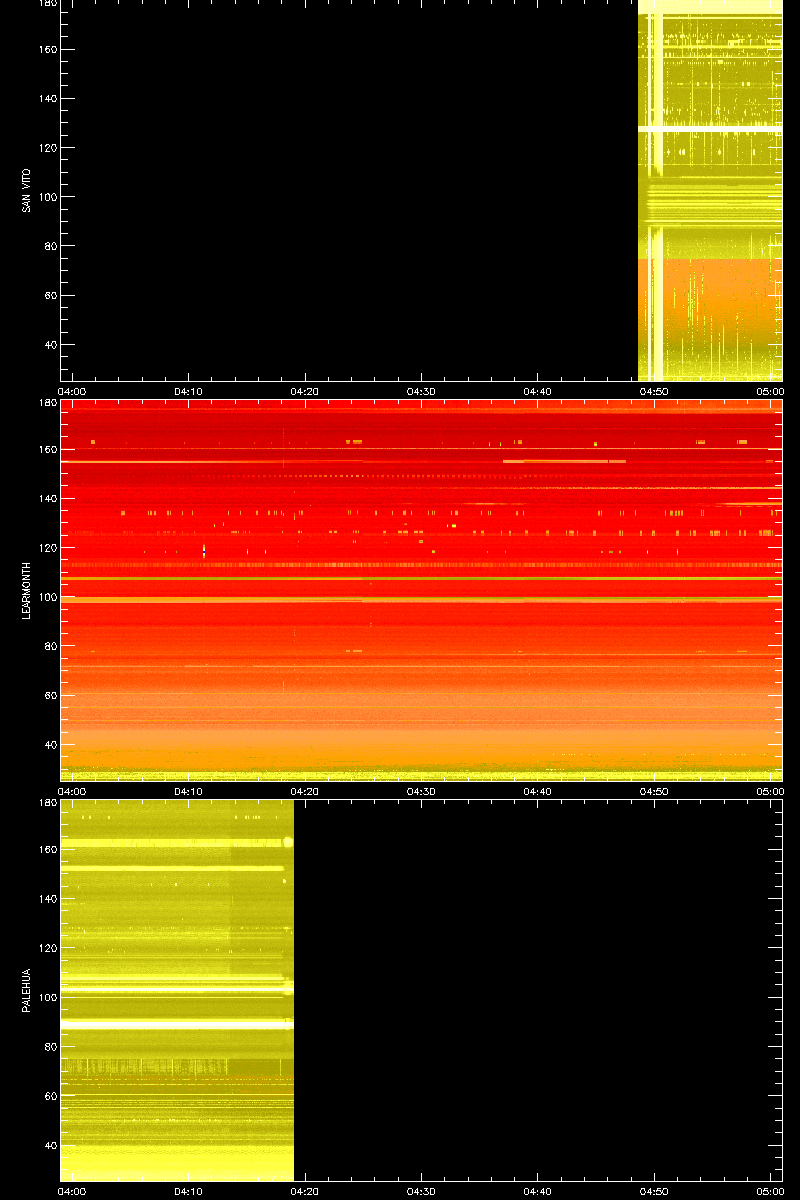
Task: Click the 40 tick on Learmonth axis
Action: tap(50, 745)
